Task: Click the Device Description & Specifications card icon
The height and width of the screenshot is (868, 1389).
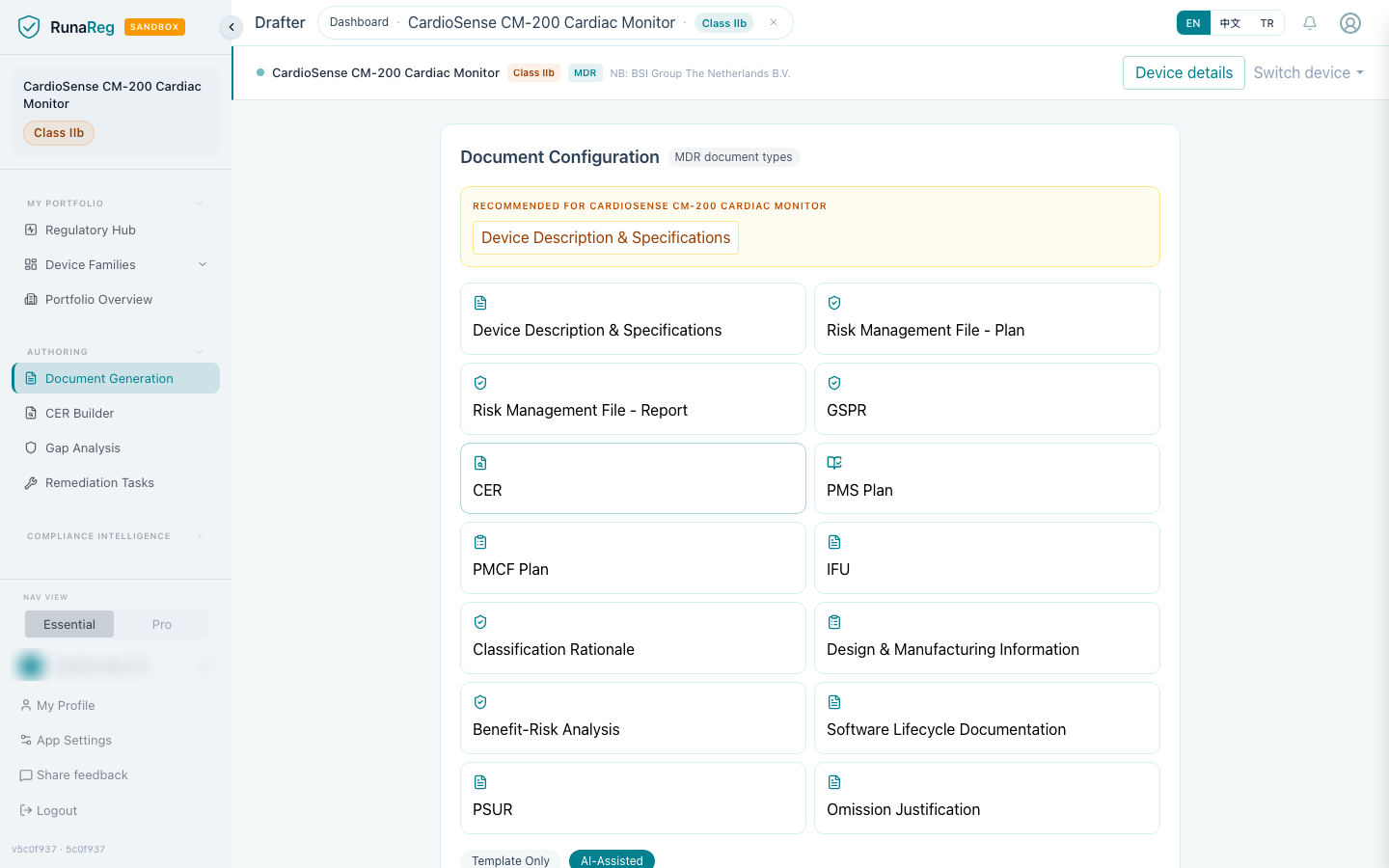Action: (x=480, y=303)
